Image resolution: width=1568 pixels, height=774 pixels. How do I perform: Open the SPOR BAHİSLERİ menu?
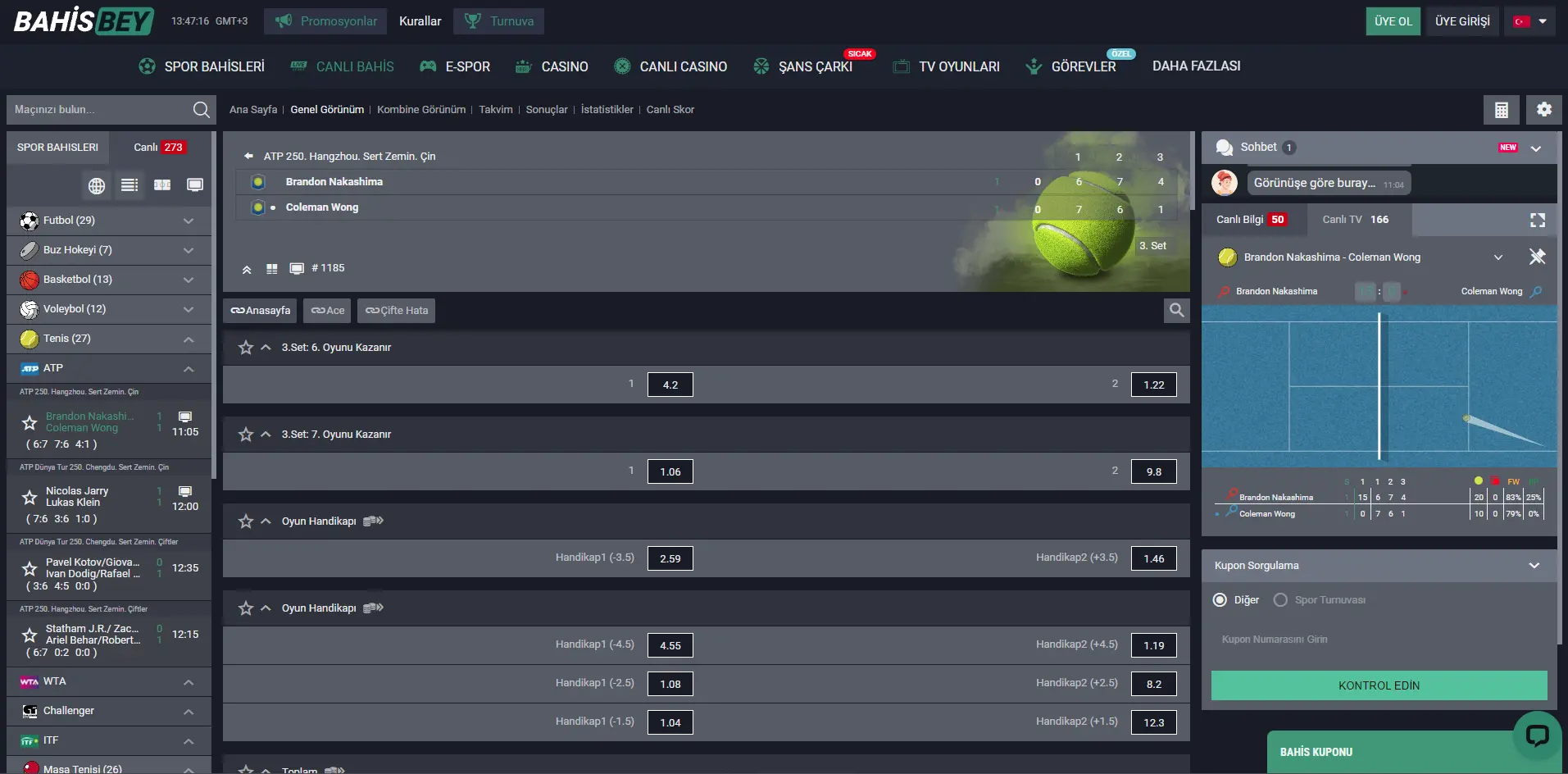click(202, 66)
